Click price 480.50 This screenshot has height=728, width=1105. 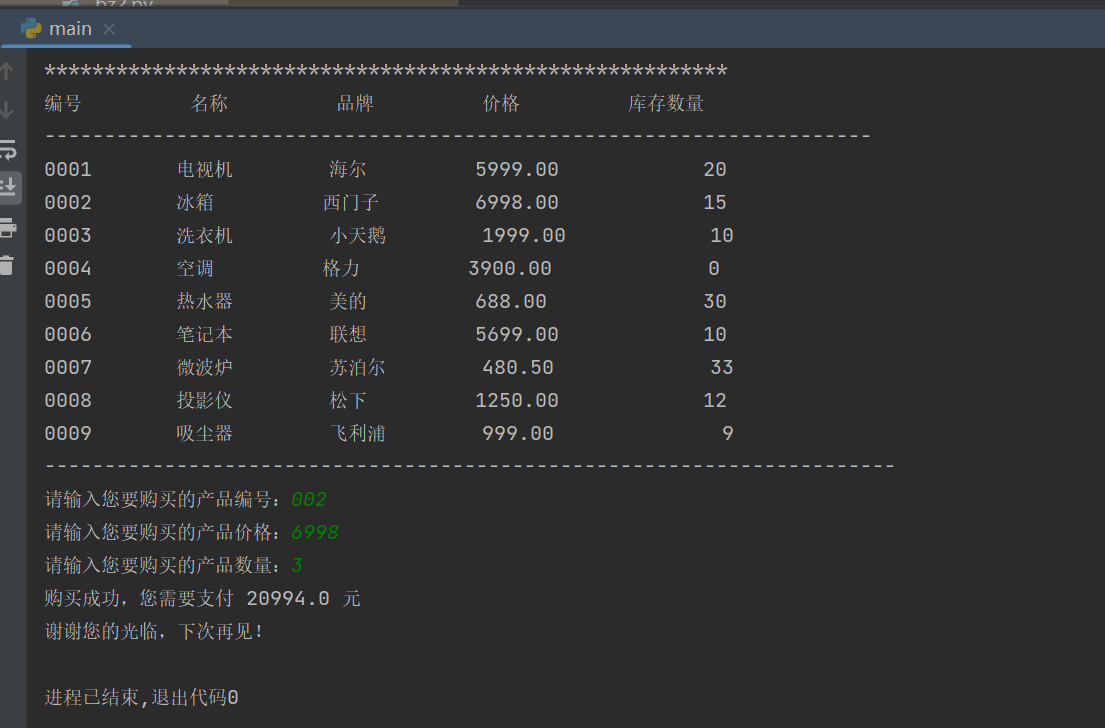click(518, 368)
